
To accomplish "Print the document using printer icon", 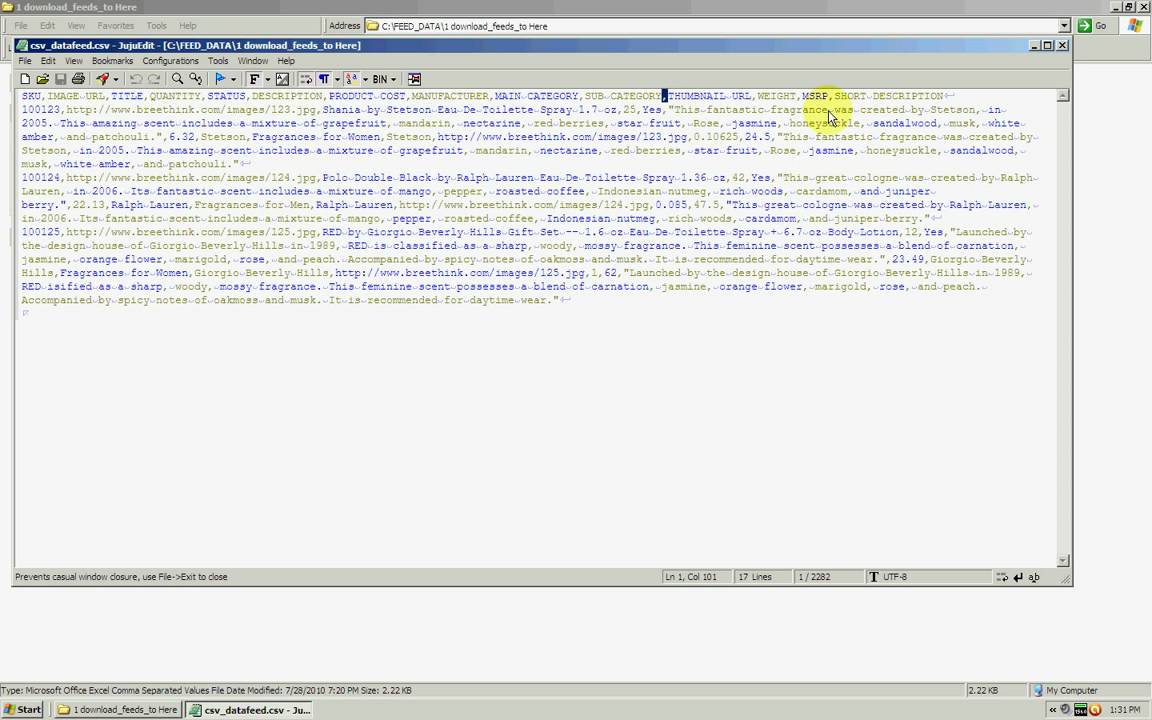I will [78, 79].
